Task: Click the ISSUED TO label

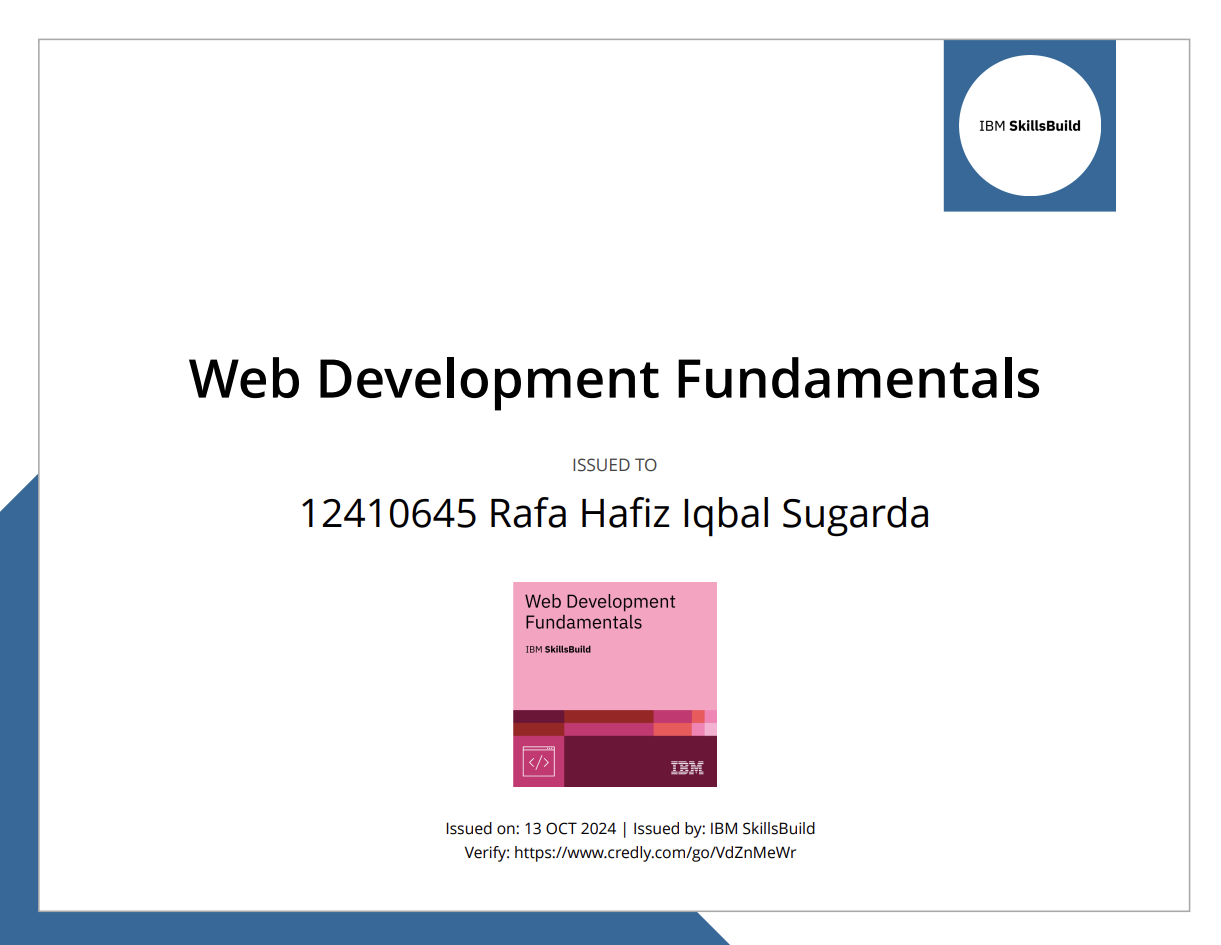Action: tap(614, 465)
